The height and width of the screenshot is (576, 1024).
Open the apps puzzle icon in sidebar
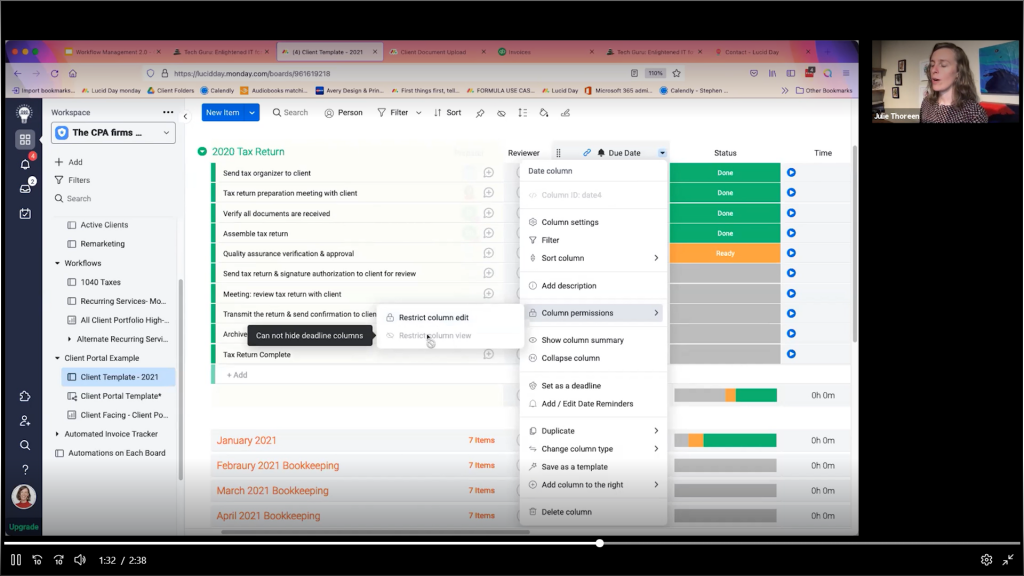[x=25, y=396]
